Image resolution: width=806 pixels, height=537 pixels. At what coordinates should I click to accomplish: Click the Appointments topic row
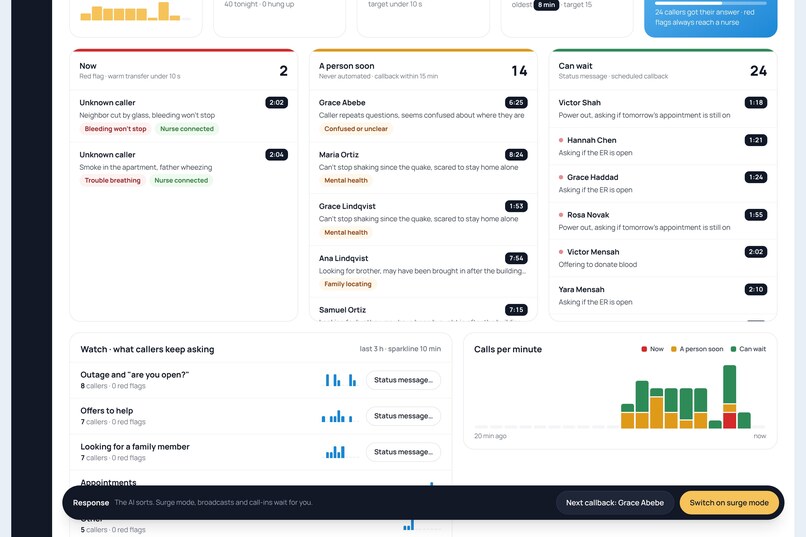pyautogui.click(x=261, y=479)
